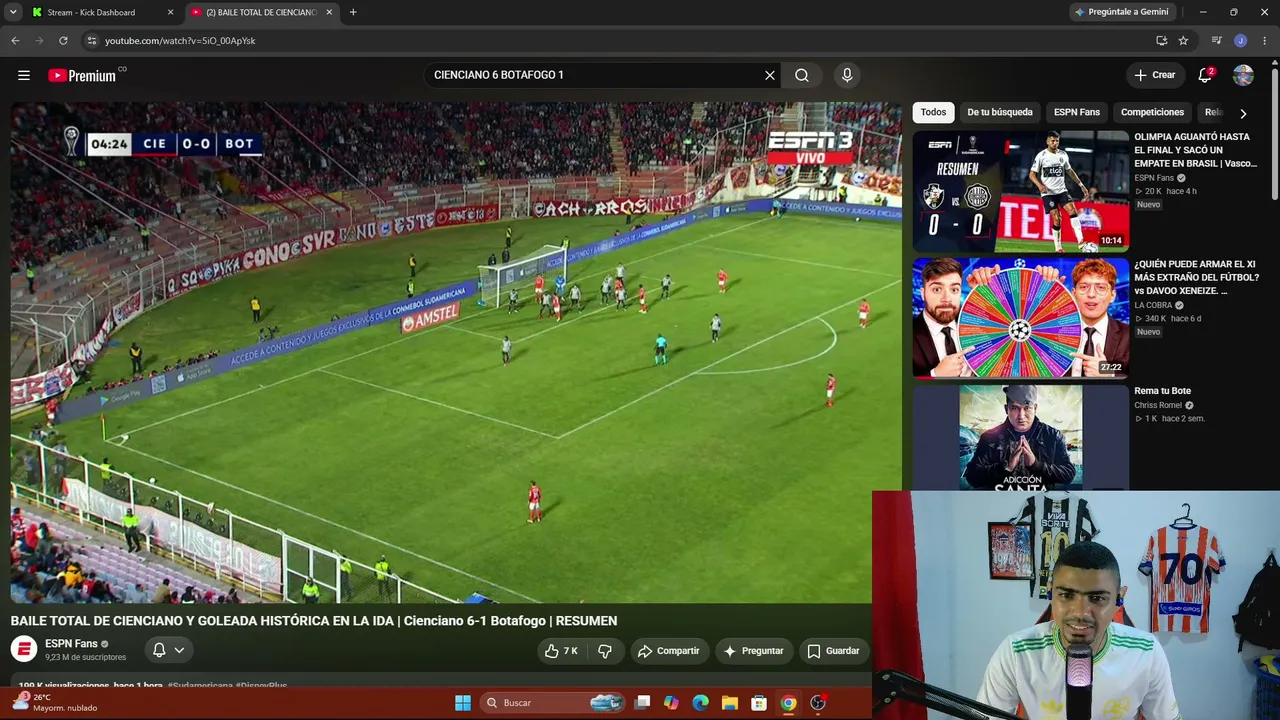Select the BAILE TOTAL DE CIENCIANO tab

click(261, 12)
